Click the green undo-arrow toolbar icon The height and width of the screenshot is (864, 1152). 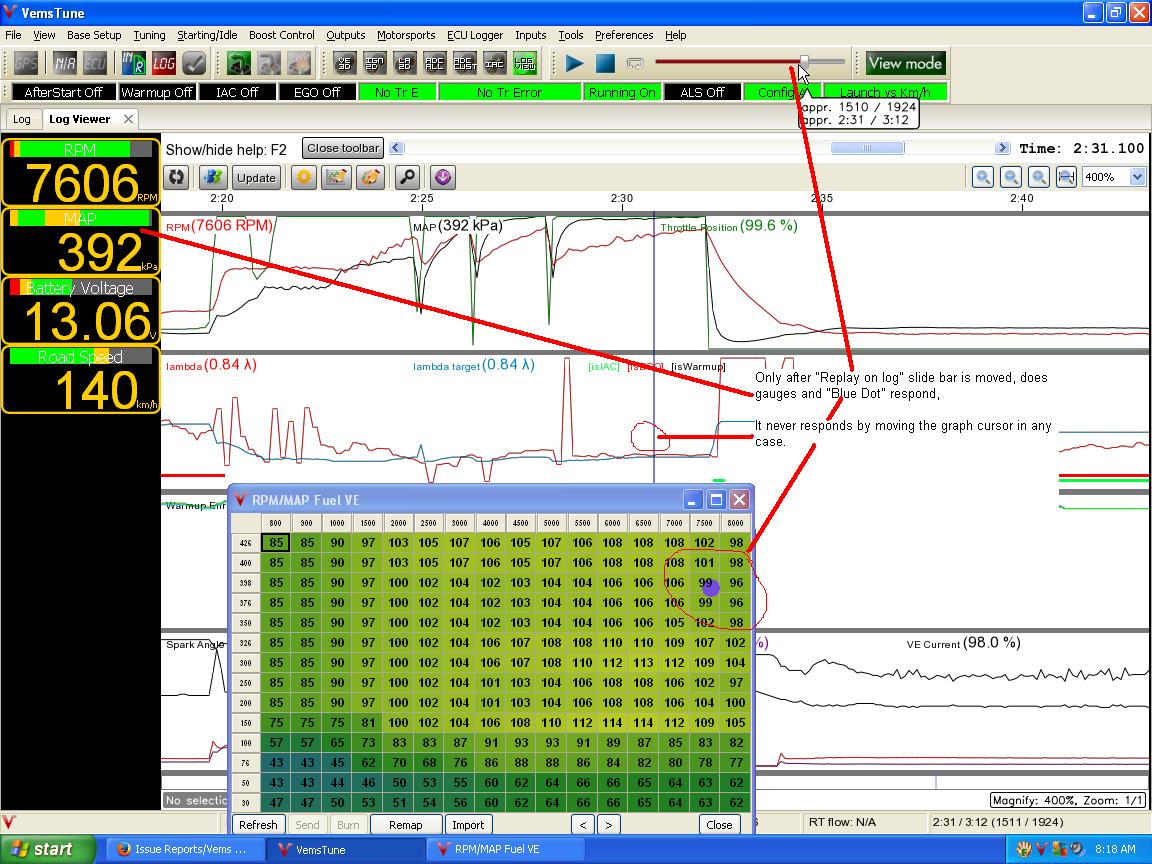[x=238, y=63]
